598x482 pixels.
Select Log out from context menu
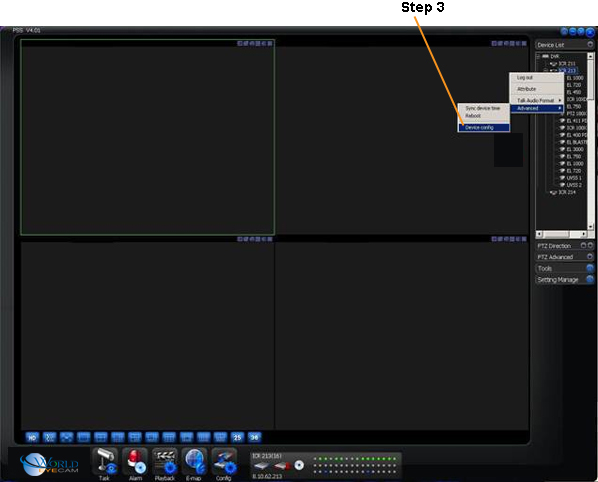point(537,77)
